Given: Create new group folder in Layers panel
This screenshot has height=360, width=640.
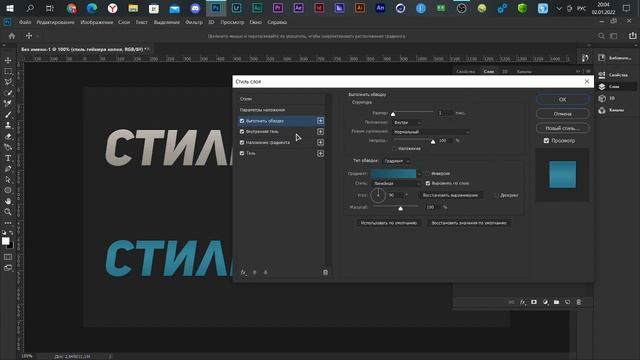Looking at the screenshot, I should pos(556,302).
